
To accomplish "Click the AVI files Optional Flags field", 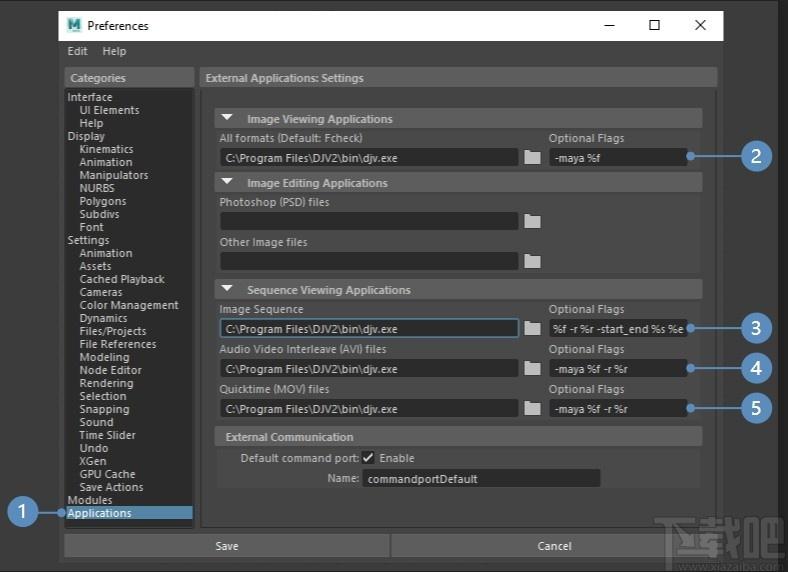I will point(618,369).
